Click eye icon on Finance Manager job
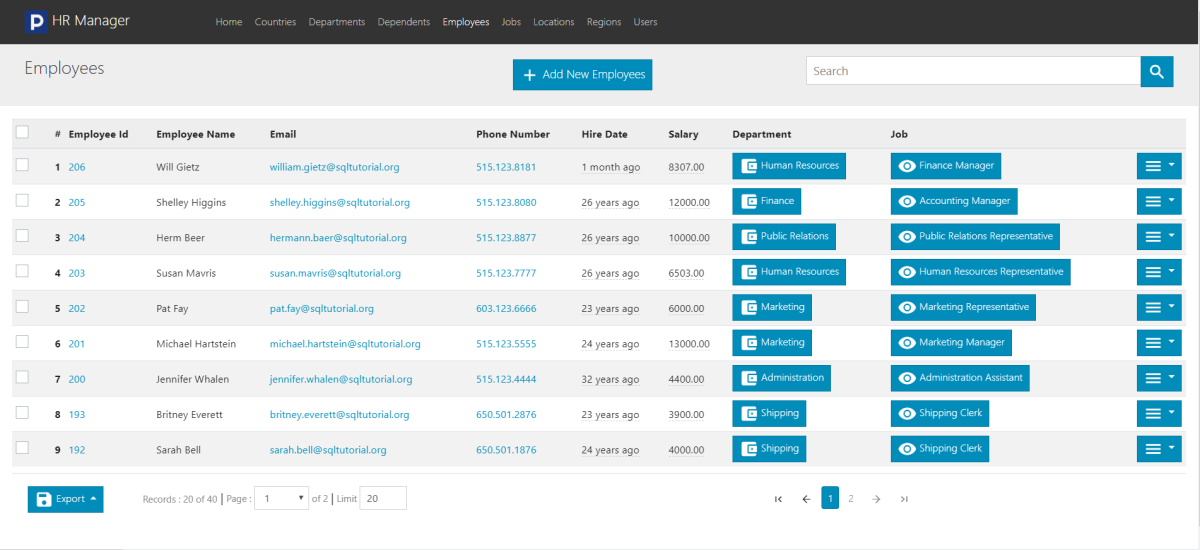This screenshot has width=1200, height=550. click(907, 166)
